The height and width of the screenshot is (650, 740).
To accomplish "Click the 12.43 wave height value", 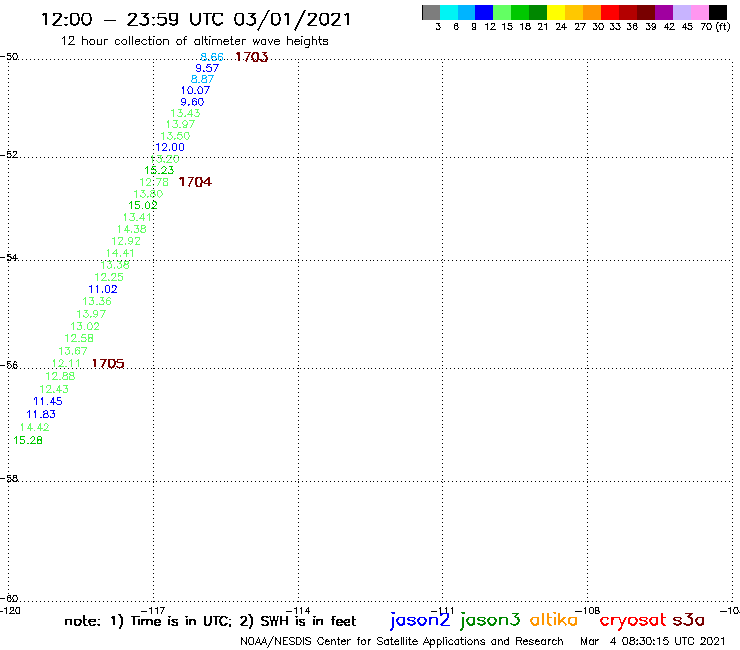I will [x=54, y=389].
